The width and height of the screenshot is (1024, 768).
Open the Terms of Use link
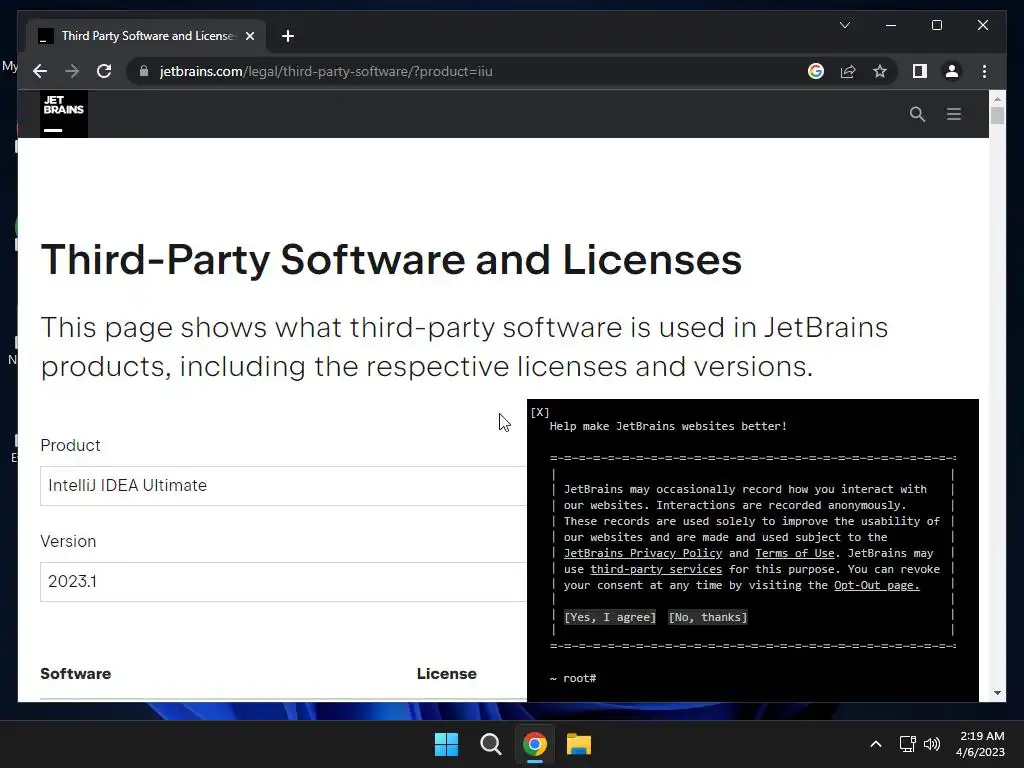pos(795,553)
